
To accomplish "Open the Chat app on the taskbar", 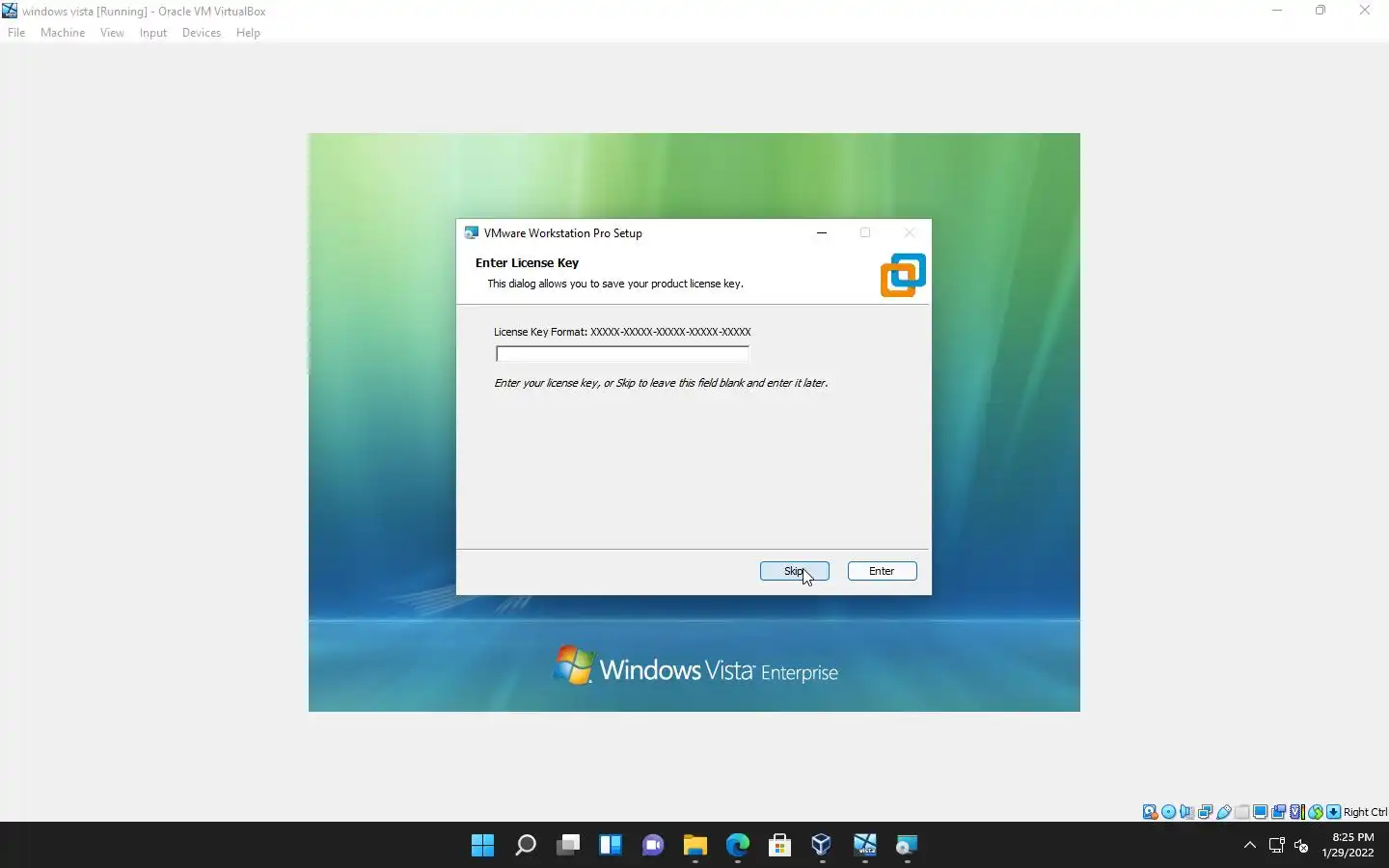I will pyautogui.click(x=652, y=846).
